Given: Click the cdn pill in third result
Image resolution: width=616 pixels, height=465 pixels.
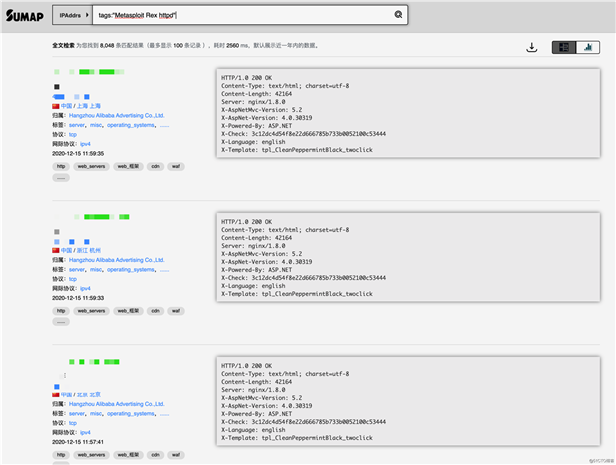Looking at the screenshot, I should tap(156, 455).
